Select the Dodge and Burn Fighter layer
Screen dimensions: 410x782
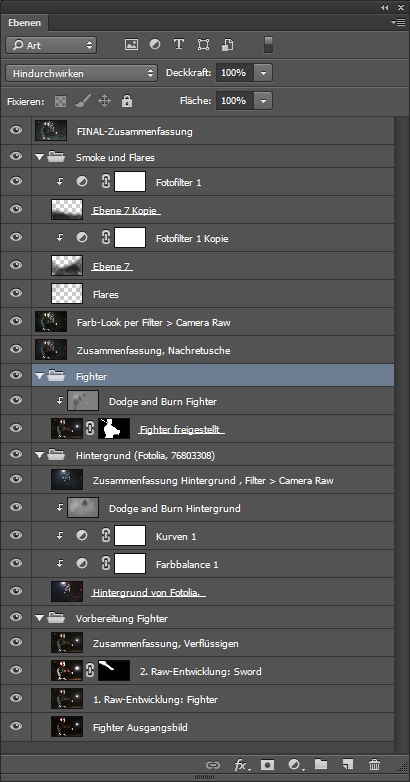pyautogui.click(x=212, y=401)
